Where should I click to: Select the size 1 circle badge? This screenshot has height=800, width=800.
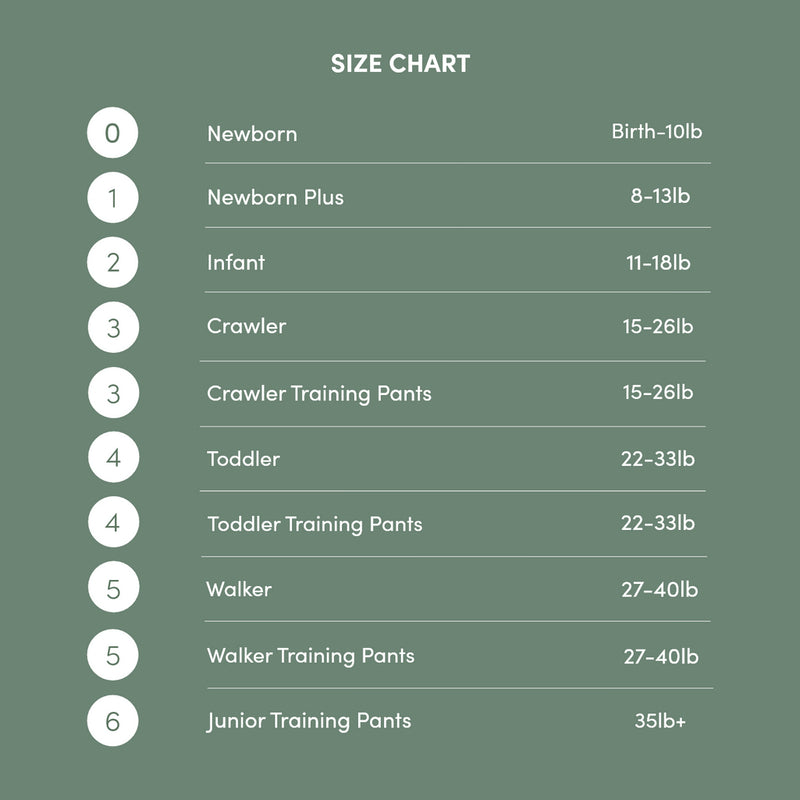pyautogui.click(x=112, y=197)
